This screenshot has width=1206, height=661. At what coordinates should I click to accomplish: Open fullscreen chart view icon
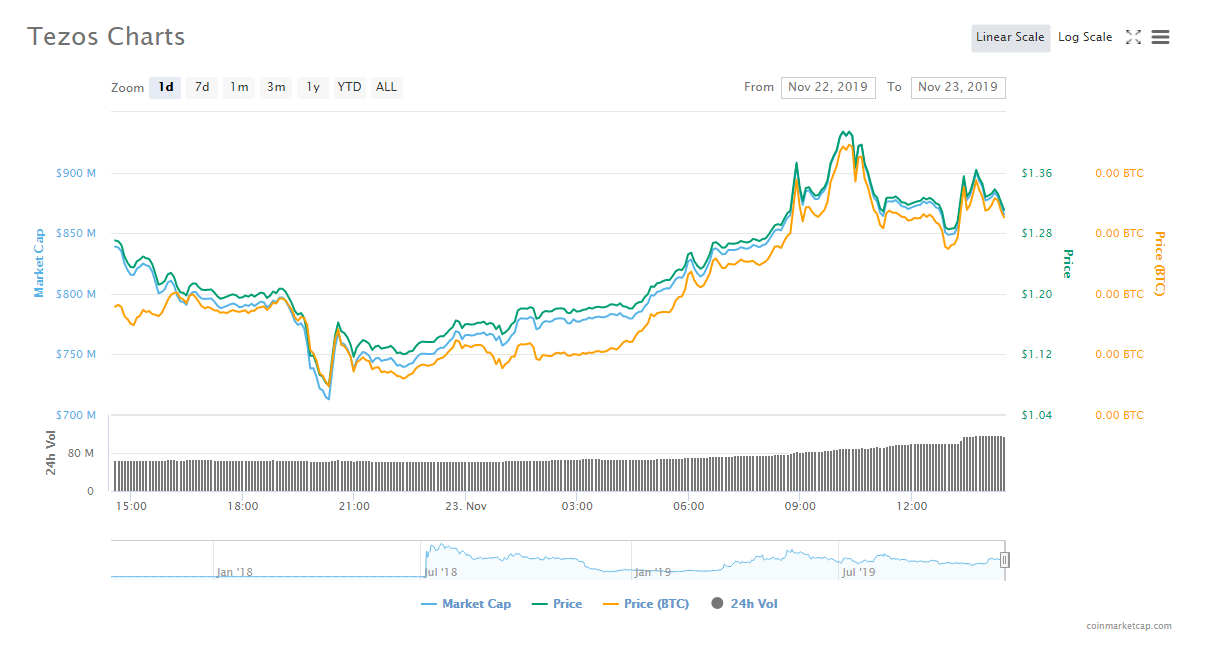click(1133, 37)
